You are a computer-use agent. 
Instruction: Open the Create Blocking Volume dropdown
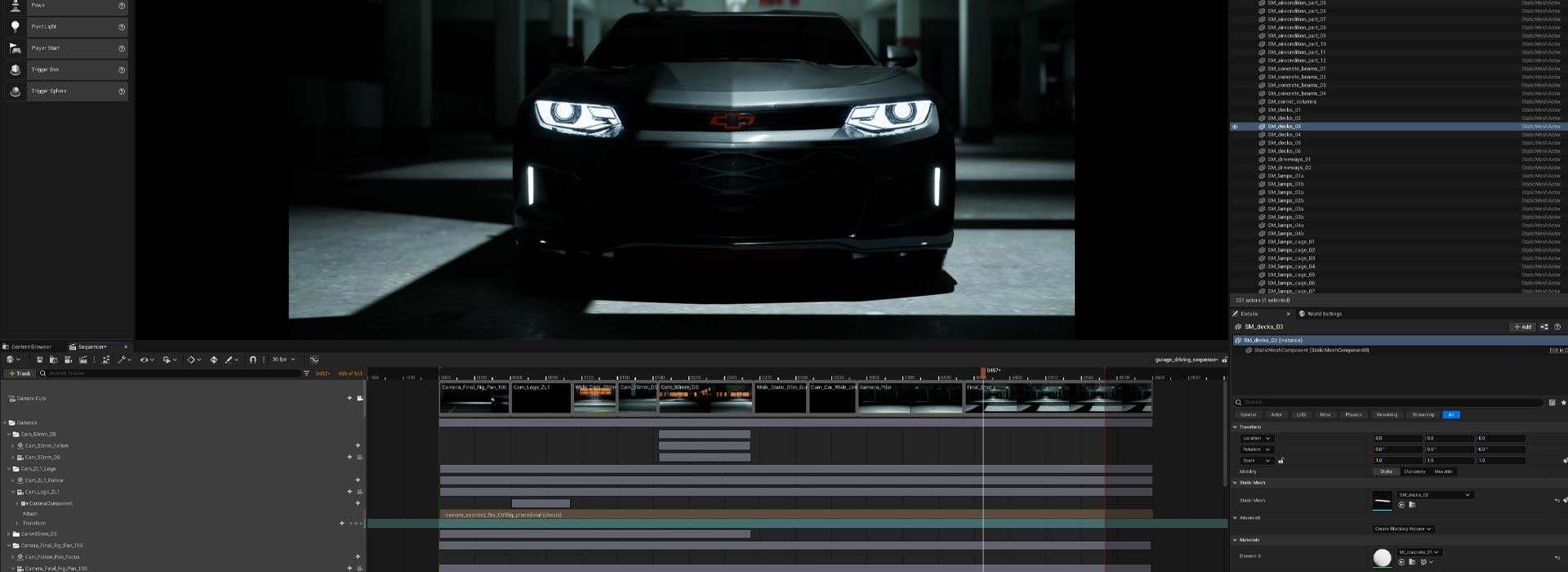(x=1403, y=529)
